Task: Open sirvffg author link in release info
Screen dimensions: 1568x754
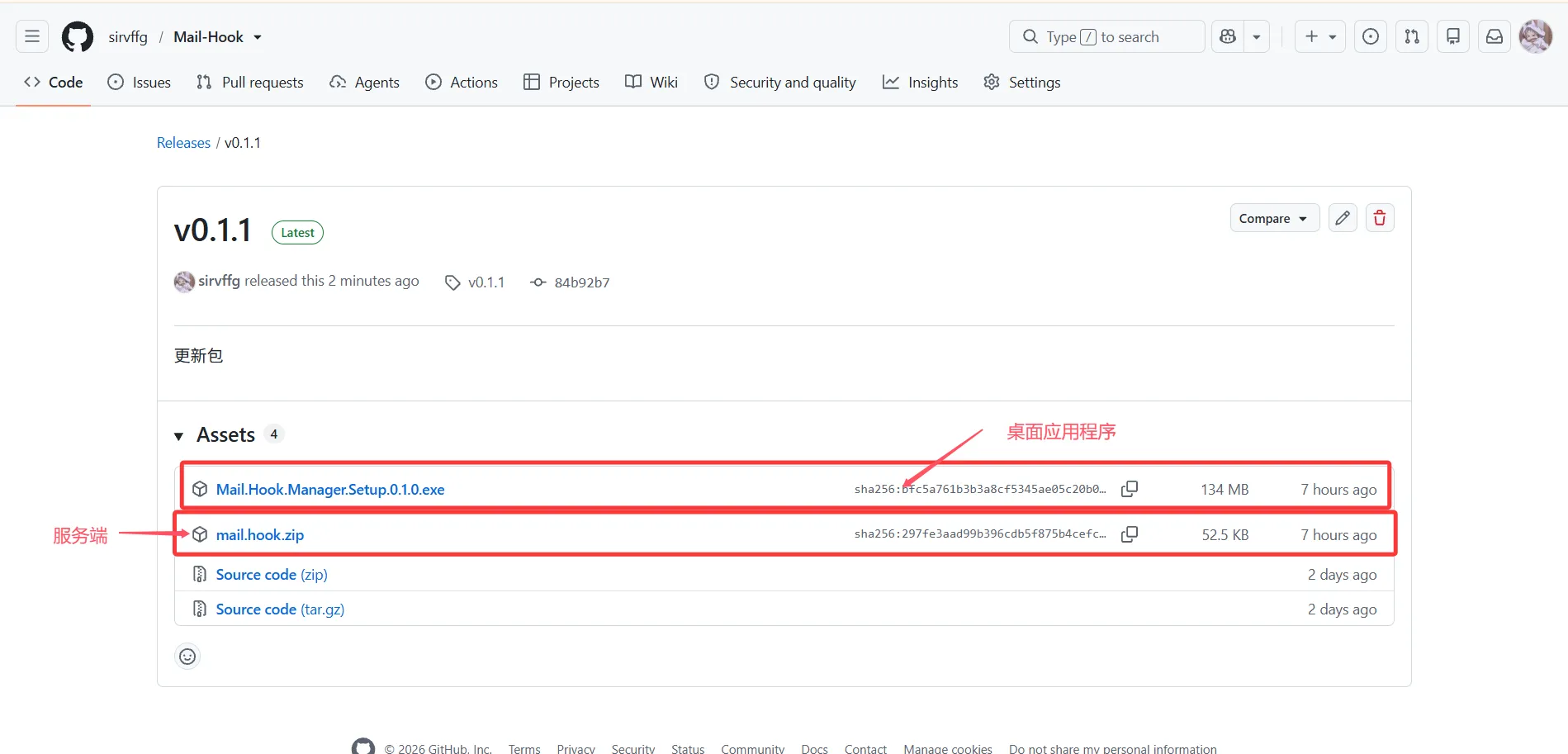Action: [x=219, y=281]
